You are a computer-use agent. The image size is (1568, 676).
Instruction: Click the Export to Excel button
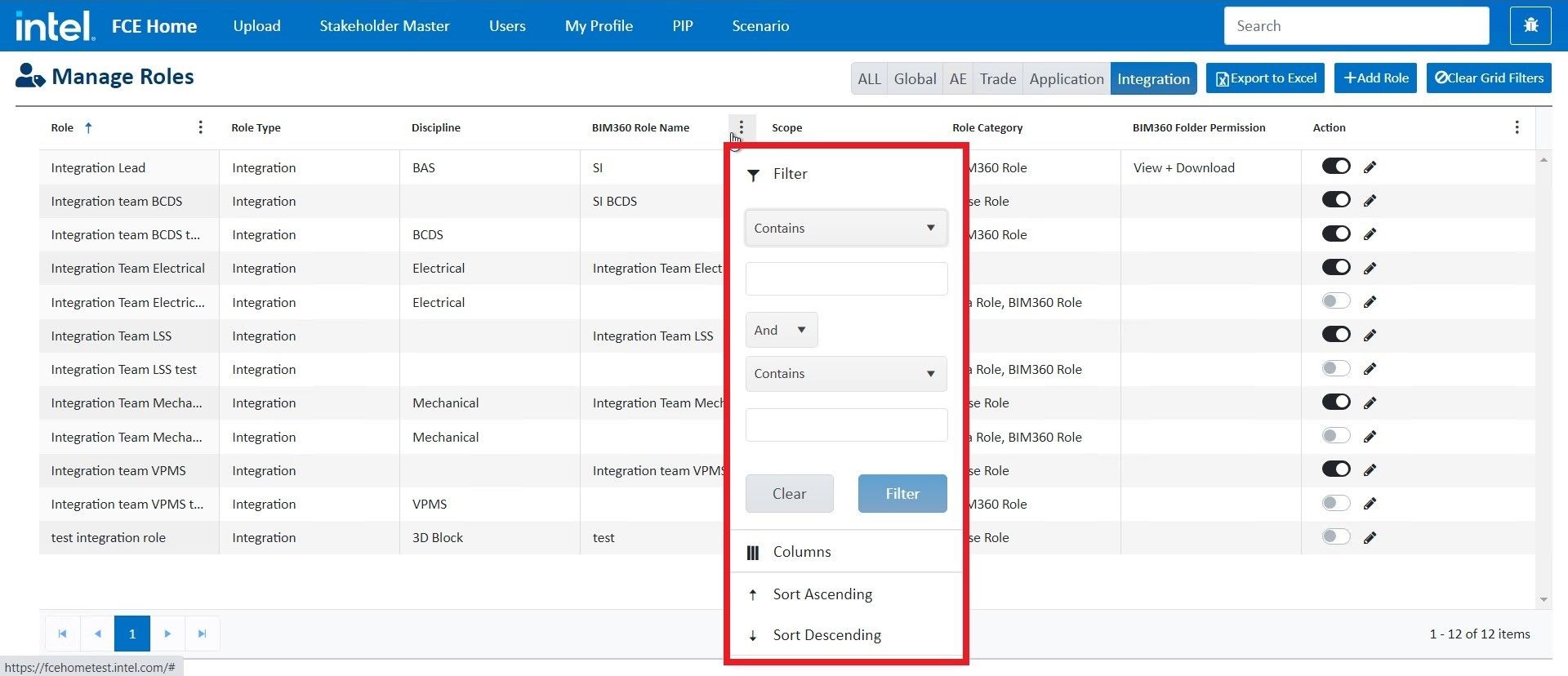pyautogui.click(x=1266, y=78)
